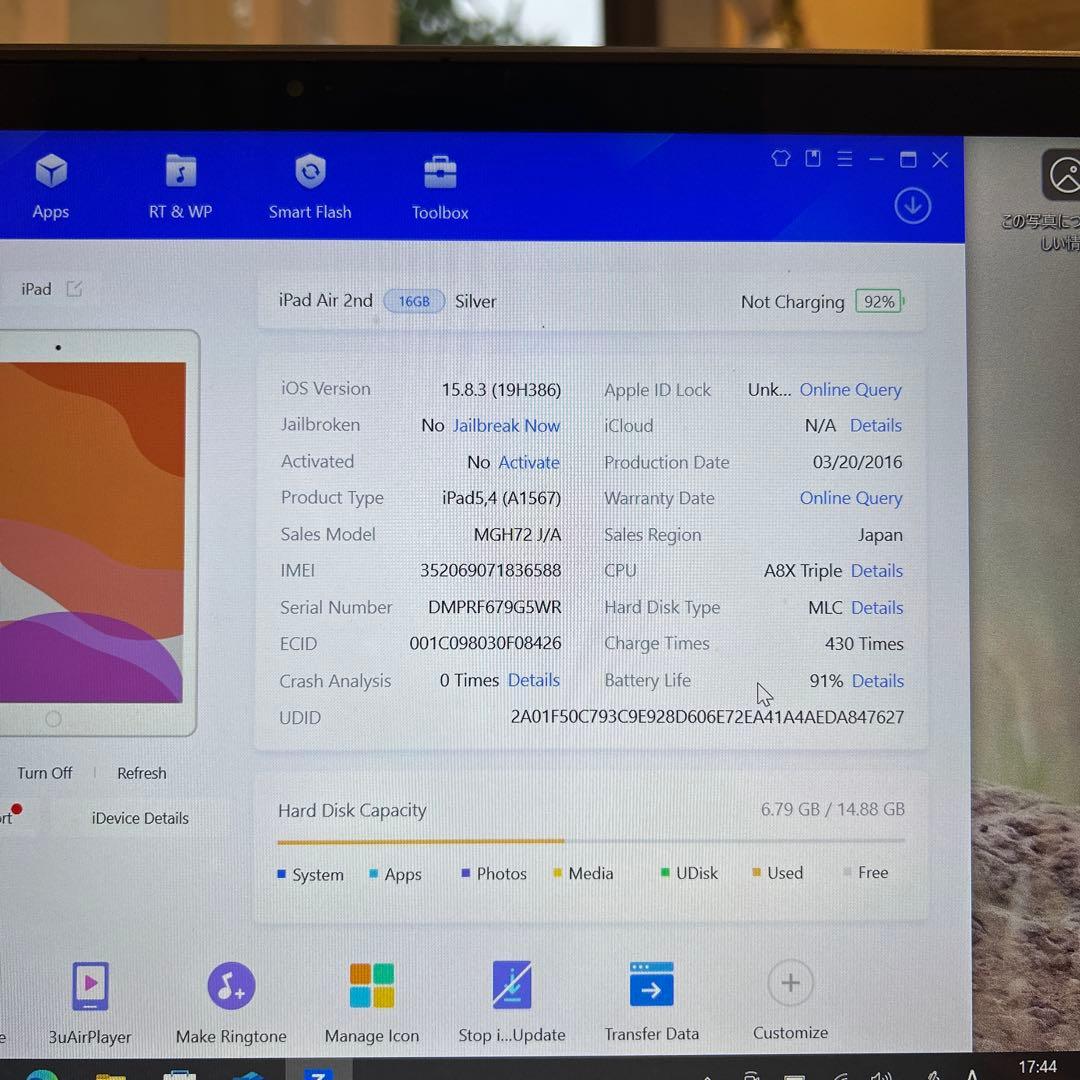The width and height of the screenshot is (1080, 1080).
Task: Switch to the iDevice Details tab
Action: click(139, 818)
